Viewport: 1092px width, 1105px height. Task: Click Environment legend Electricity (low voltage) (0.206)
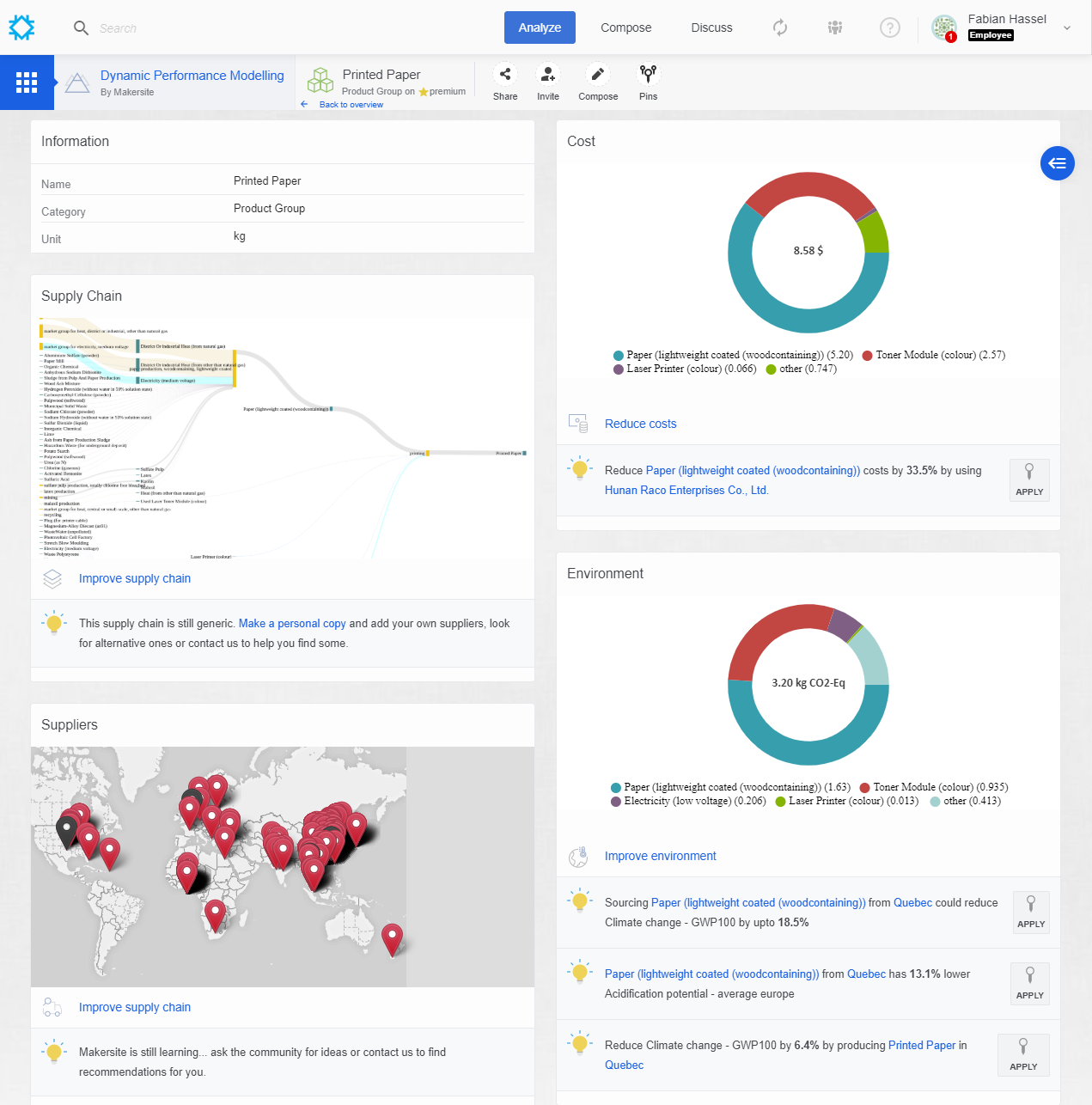pos(687,801)
